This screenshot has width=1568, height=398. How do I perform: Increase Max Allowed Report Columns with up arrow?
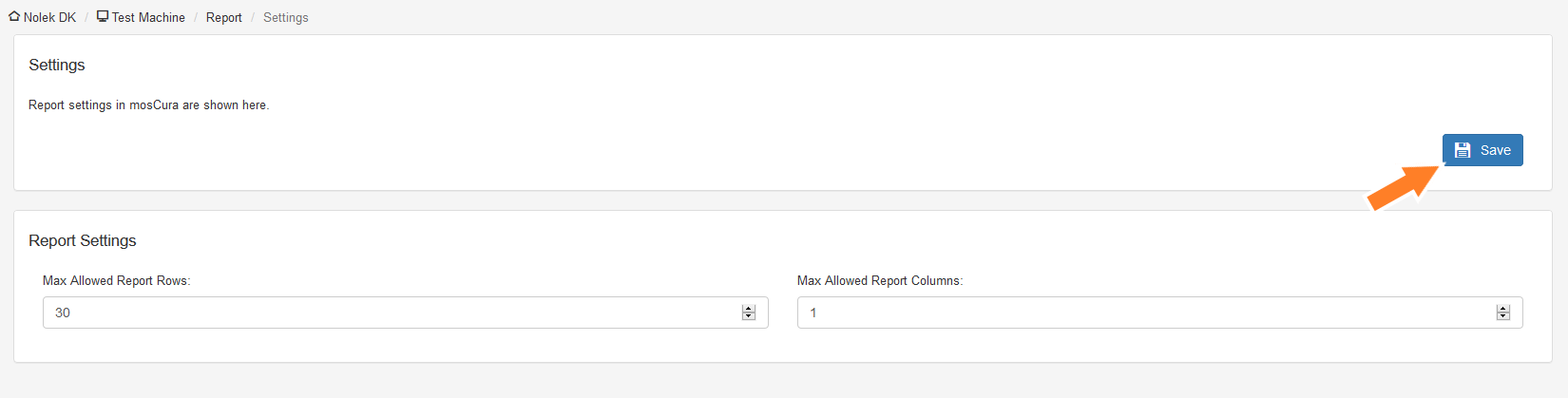tap(1503, 309)
